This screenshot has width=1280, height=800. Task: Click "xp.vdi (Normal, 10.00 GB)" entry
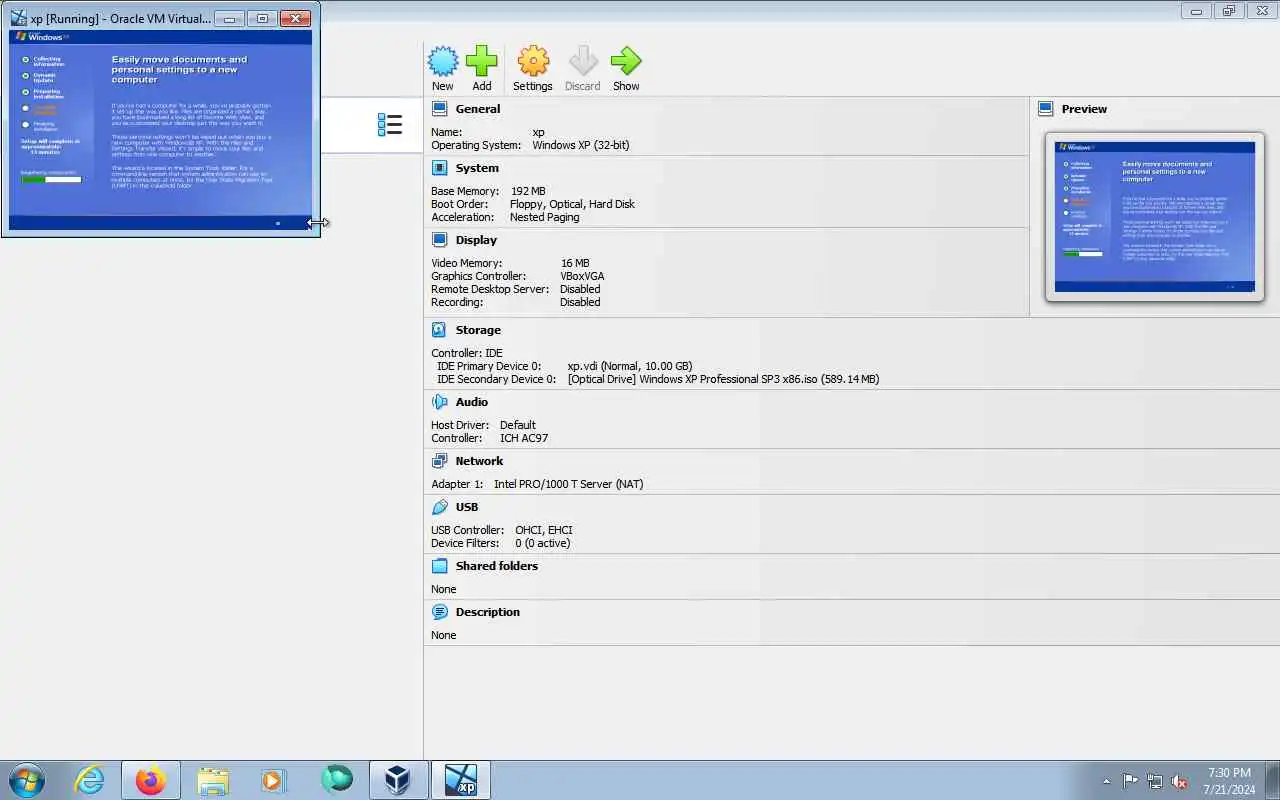(630, 366)
